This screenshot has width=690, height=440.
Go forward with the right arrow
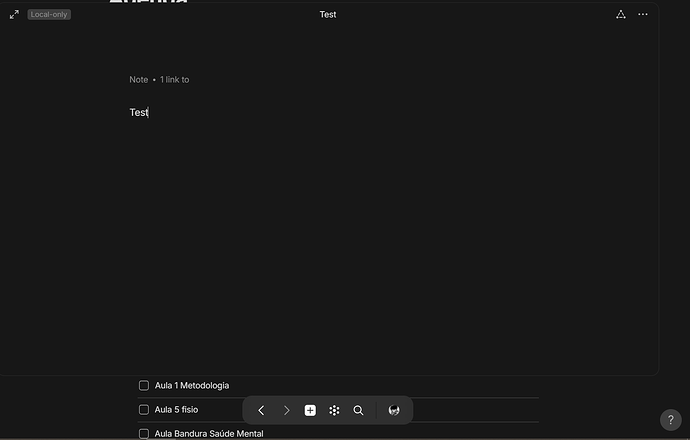click(x=286, y=410)
